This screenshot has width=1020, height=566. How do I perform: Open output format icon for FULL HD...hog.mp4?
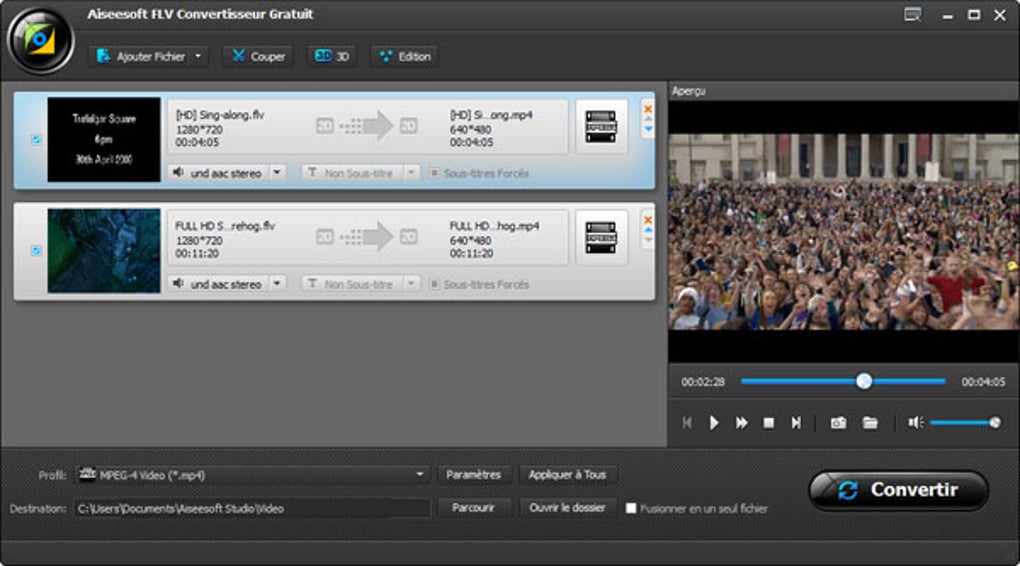601,237
